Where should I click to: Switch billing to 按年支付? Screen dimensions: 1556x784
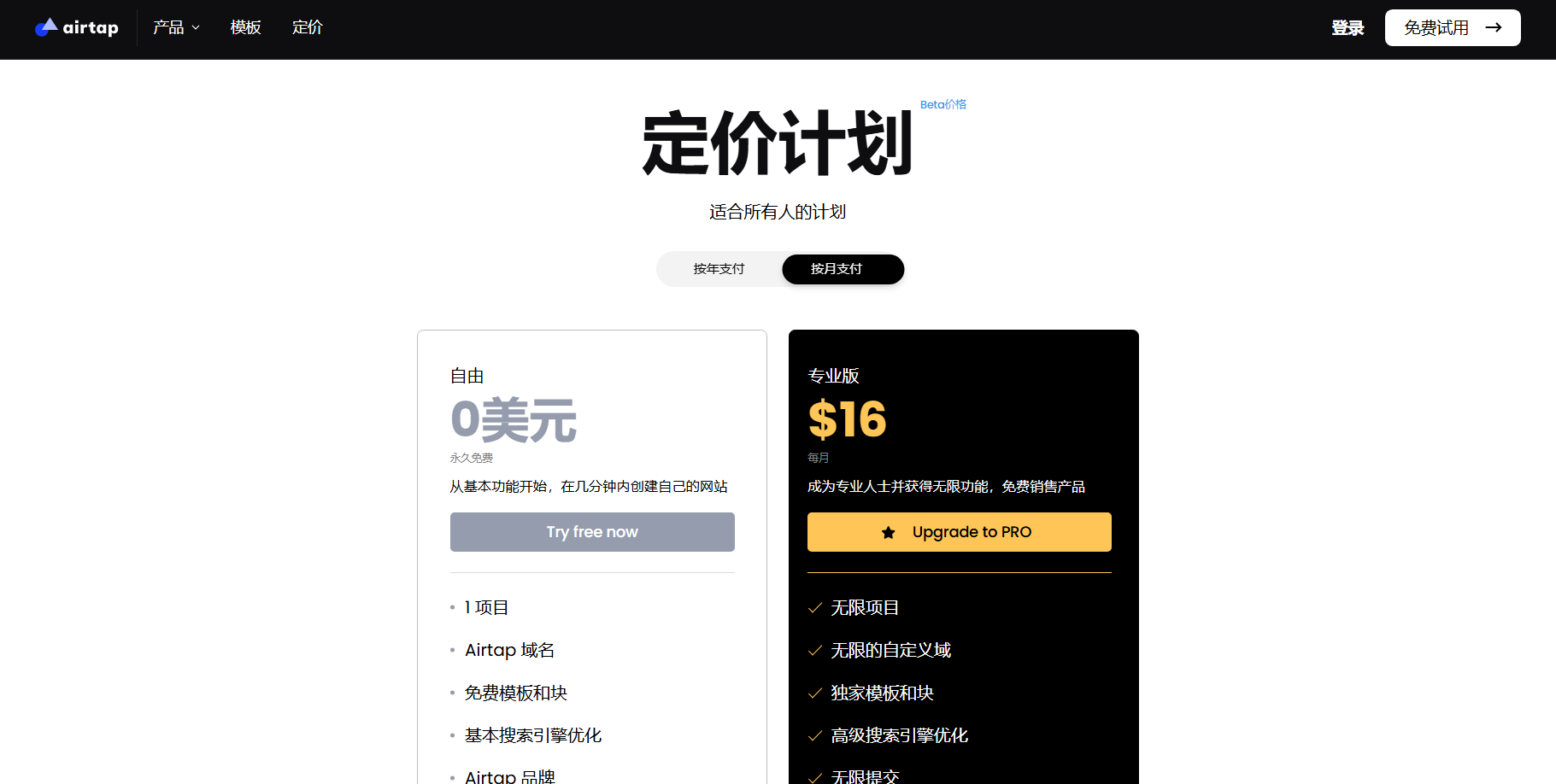(719, 269)
